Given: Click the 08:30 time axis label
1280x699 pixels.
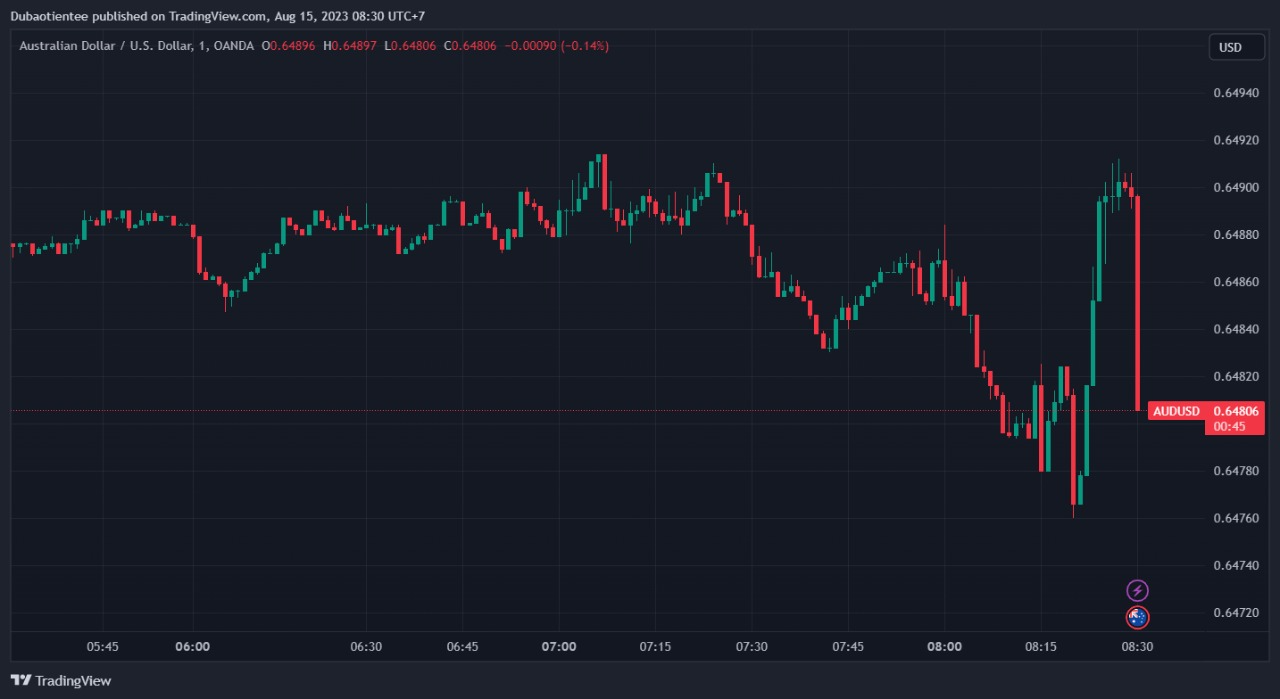Looking at the screenshot, I should (1137, 647).
